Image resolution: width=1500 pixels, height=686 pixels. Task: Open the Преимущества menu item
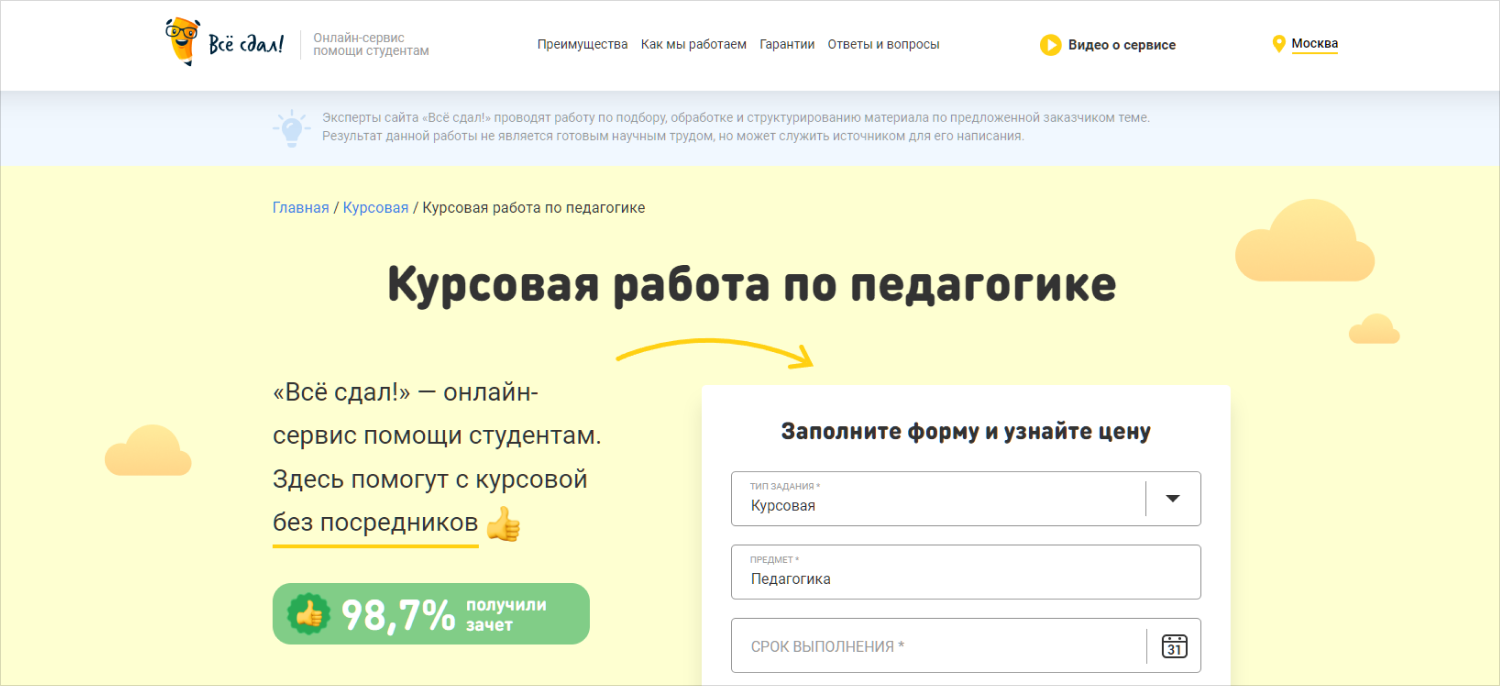[x=582, y=44]
